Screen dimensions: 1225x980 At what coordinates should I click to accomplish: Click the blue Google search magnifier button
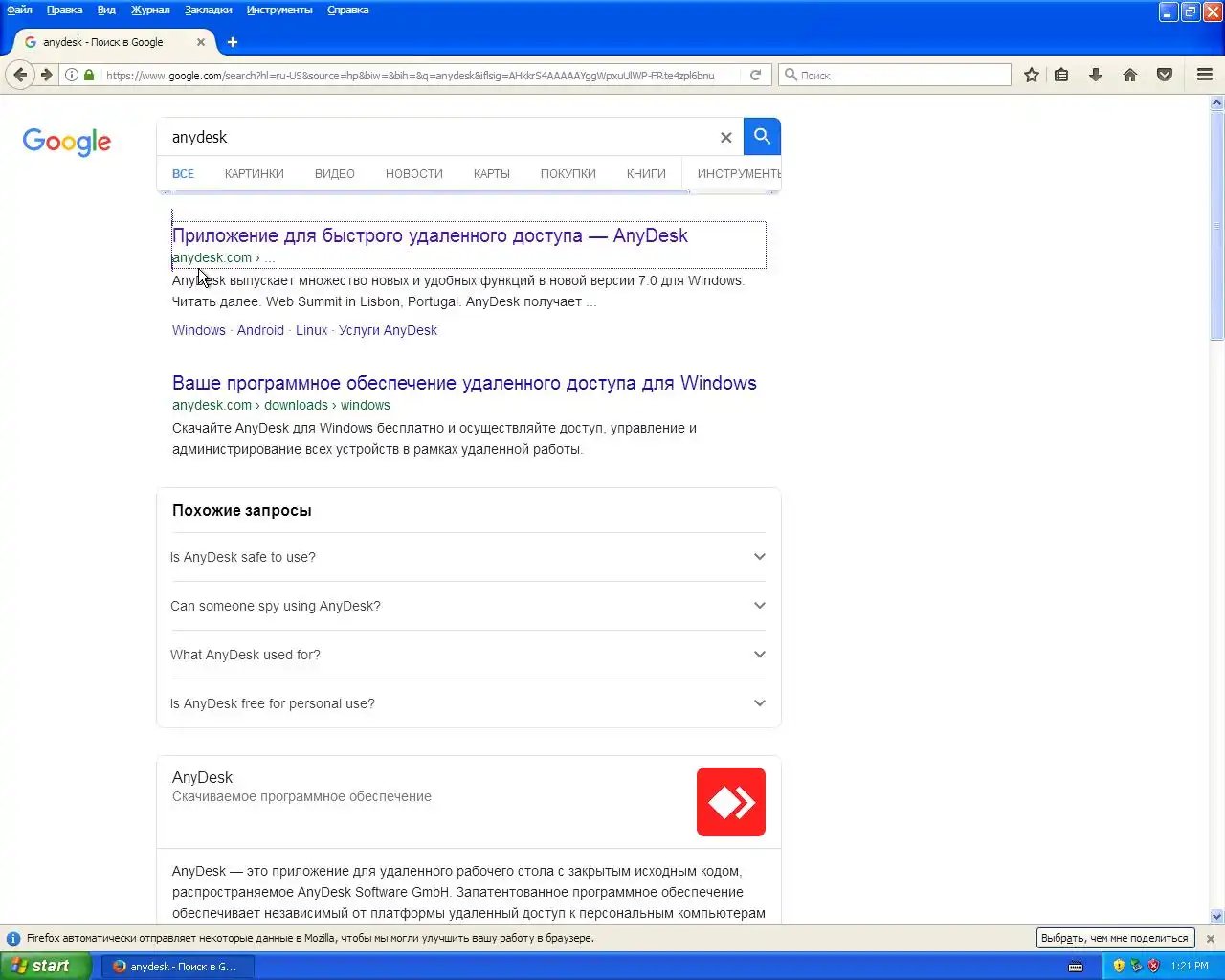[x=763, y=137]
